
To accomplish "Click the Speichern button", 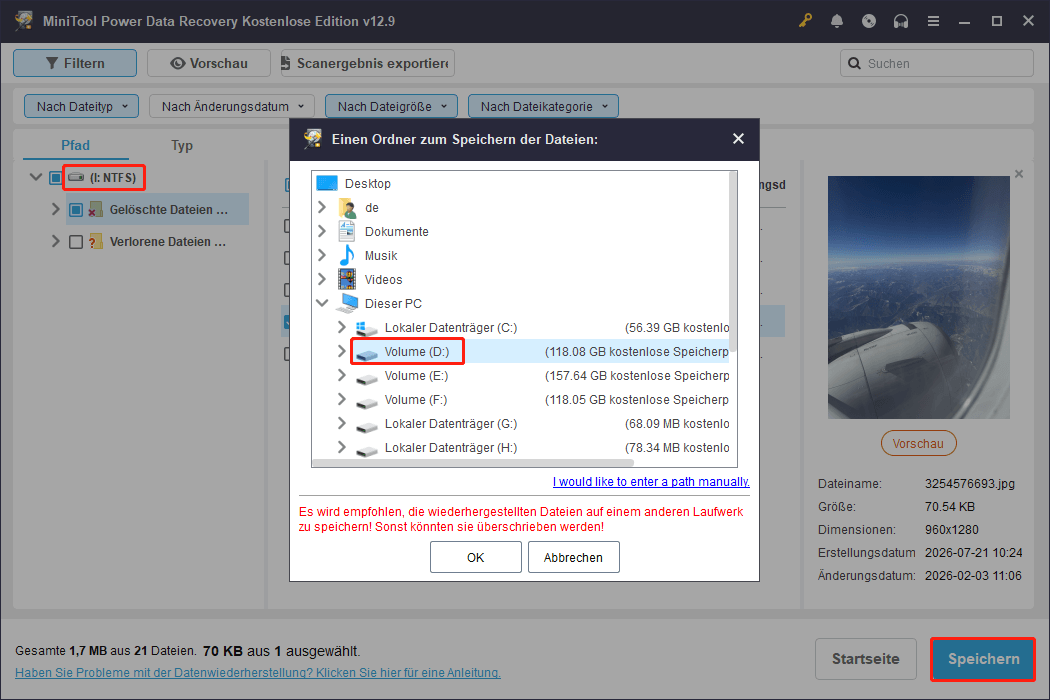I will 983,659.
